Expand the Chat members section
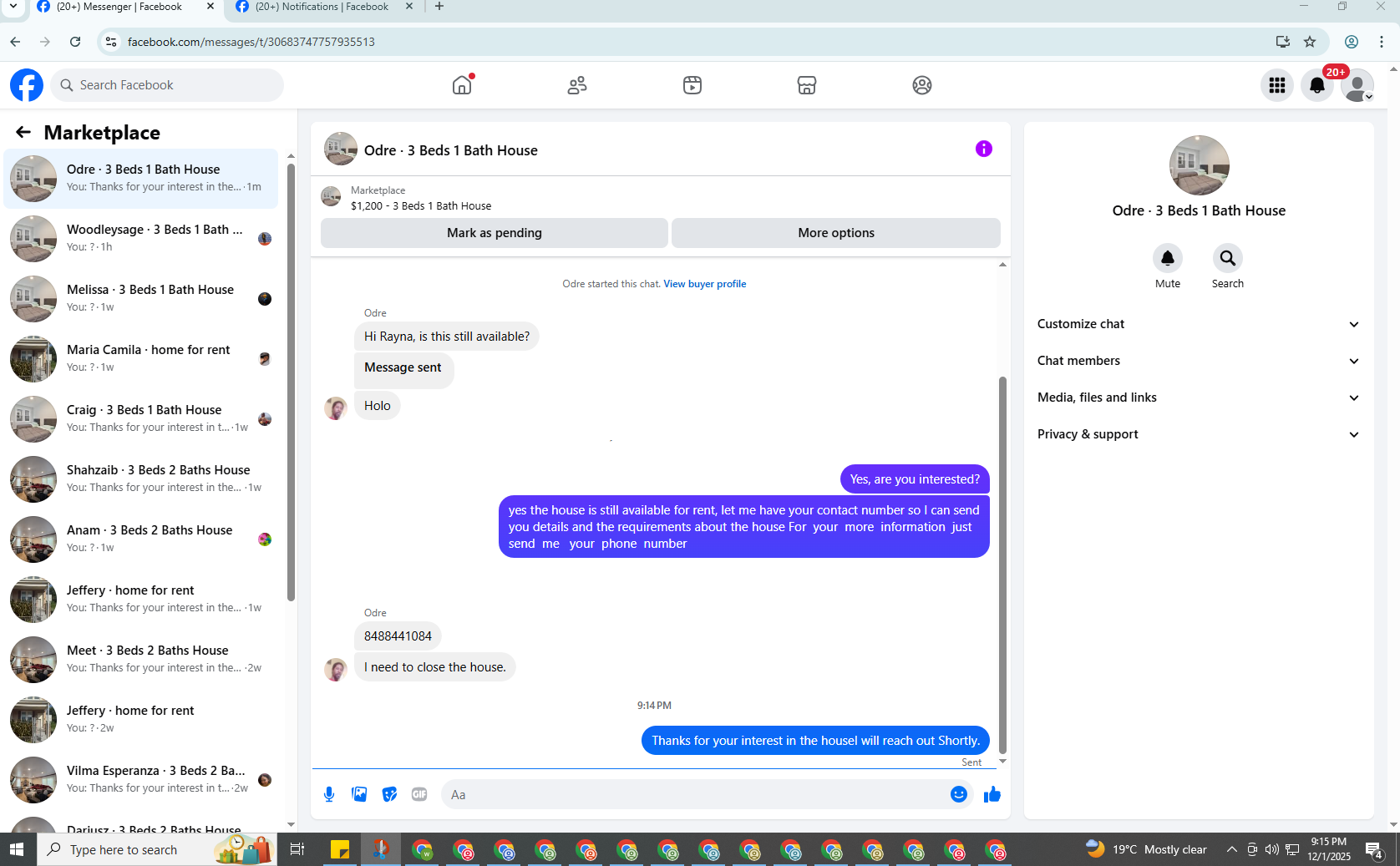1400x866 pixels. point(1199,361)
